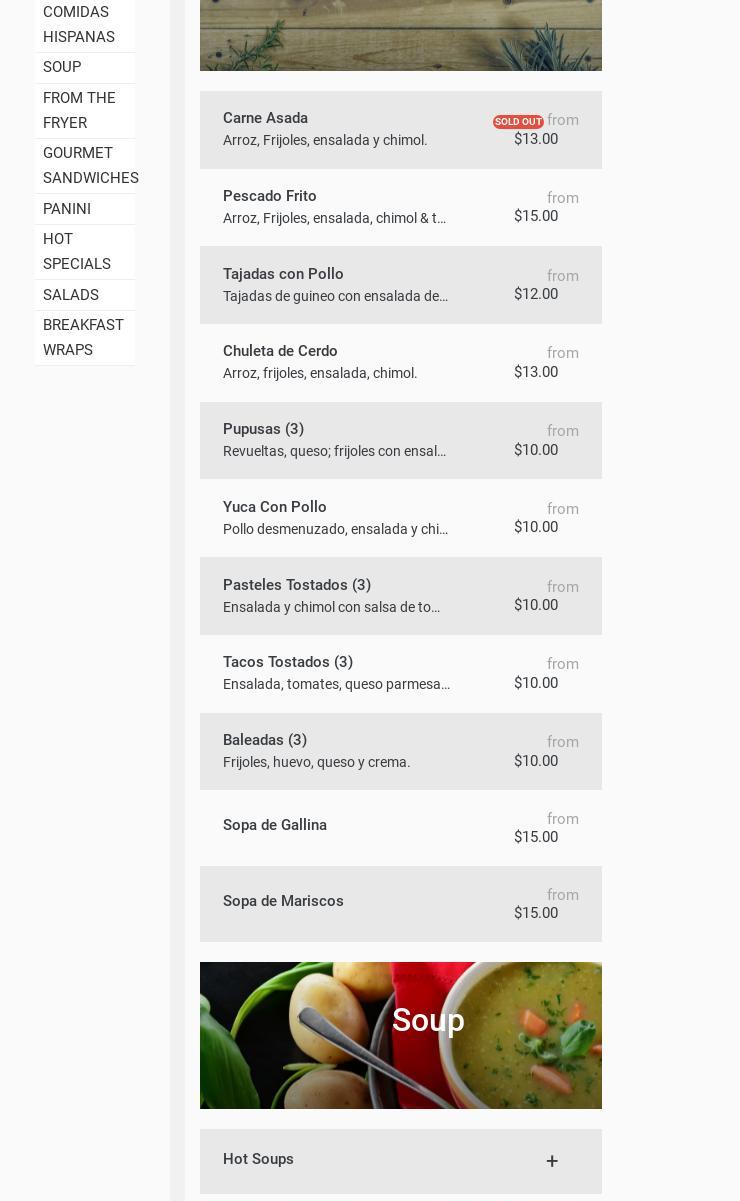This screenshot has width=740, height=1201.
Task: Go to From The Fryer category
Action: click(79, 110)
